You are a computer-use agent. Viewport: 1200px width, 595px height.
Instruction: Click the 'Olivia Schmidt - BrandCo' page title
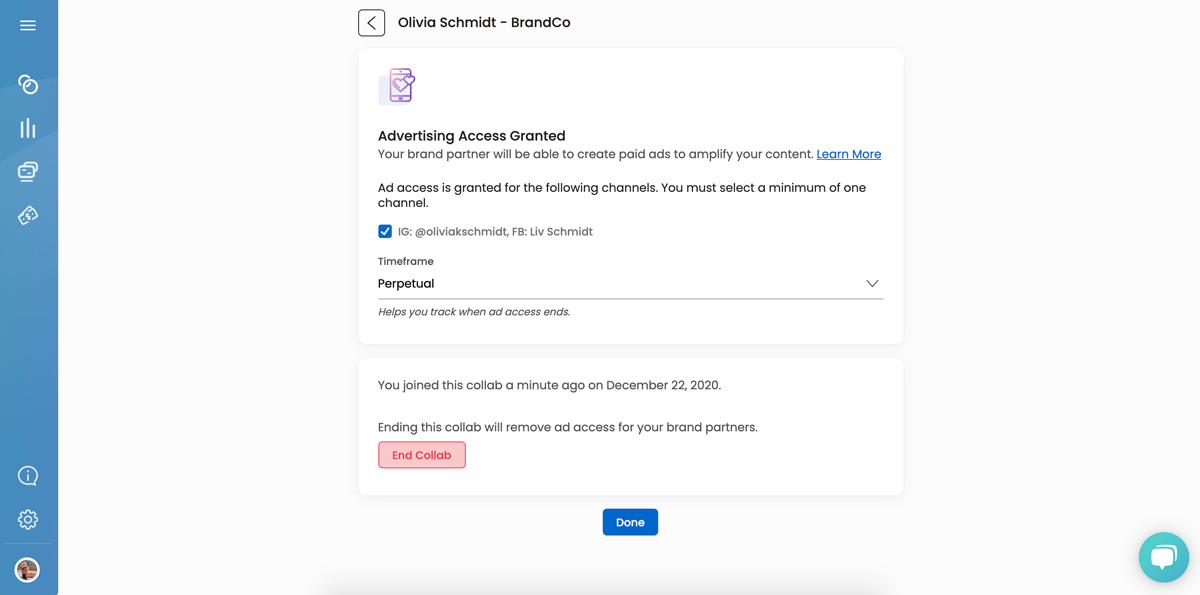pyautogui.click(x=484, y=22)
